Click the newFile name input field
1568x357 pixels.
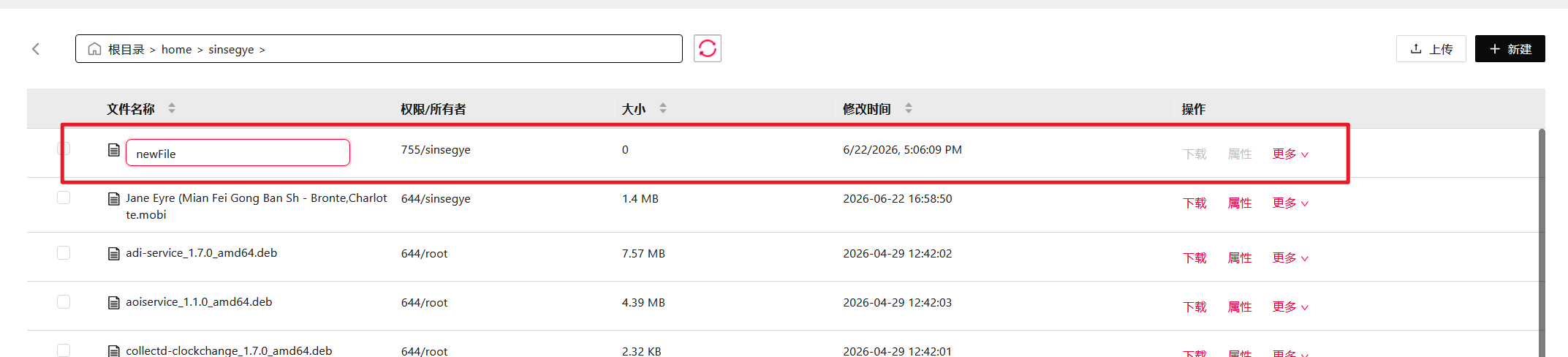(238, 153)
